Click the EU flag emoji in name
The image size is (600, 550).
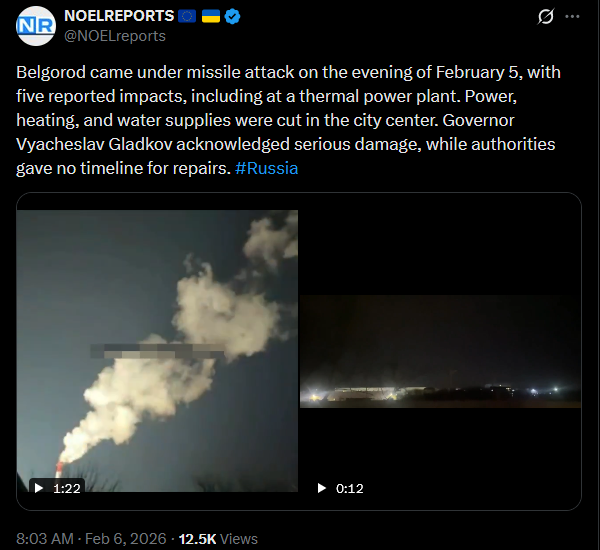[x=187, y=16]
